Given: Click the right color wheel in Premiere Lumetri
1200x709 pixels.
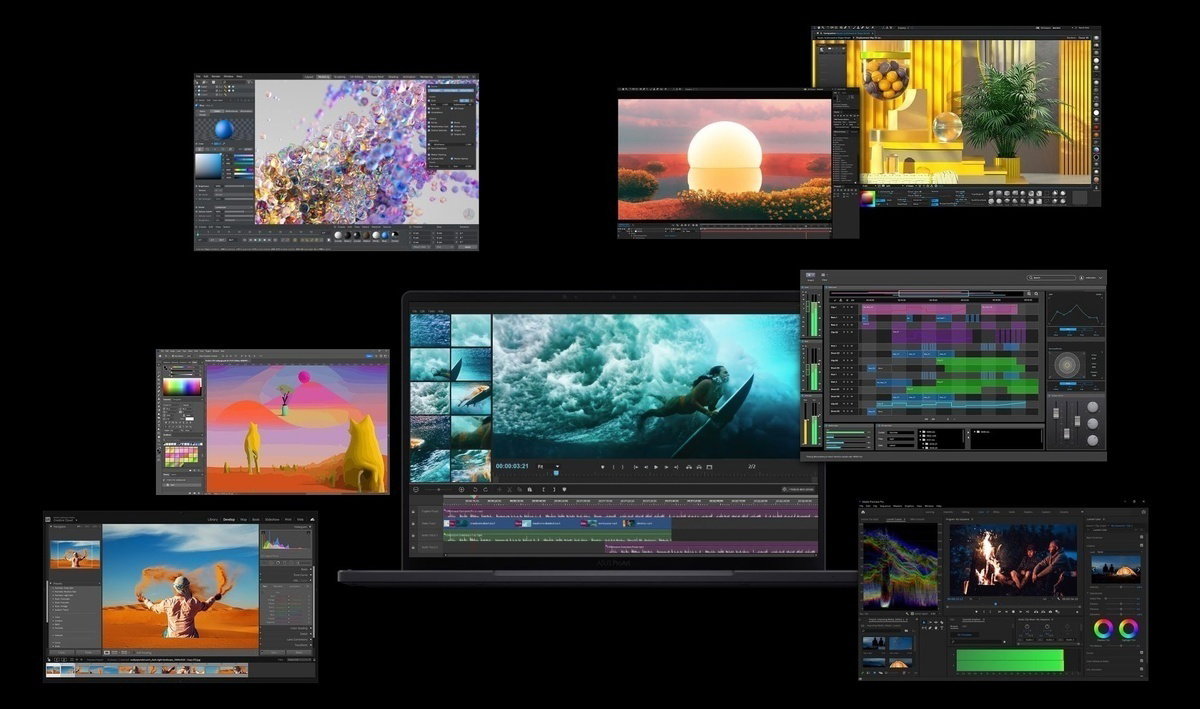Looking at the screenshot, I should (1129, 629).
